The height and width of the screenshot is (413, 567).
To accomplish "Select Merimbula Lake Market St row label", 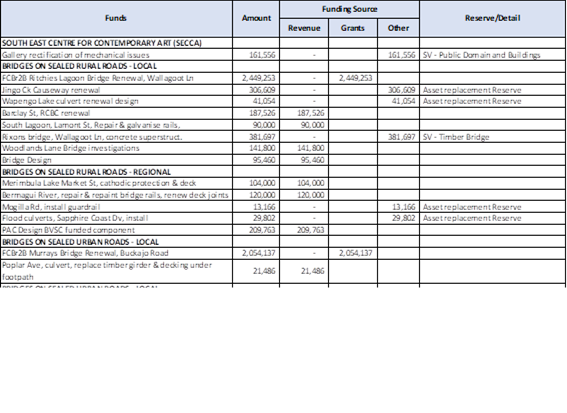I will pos(116,183).
